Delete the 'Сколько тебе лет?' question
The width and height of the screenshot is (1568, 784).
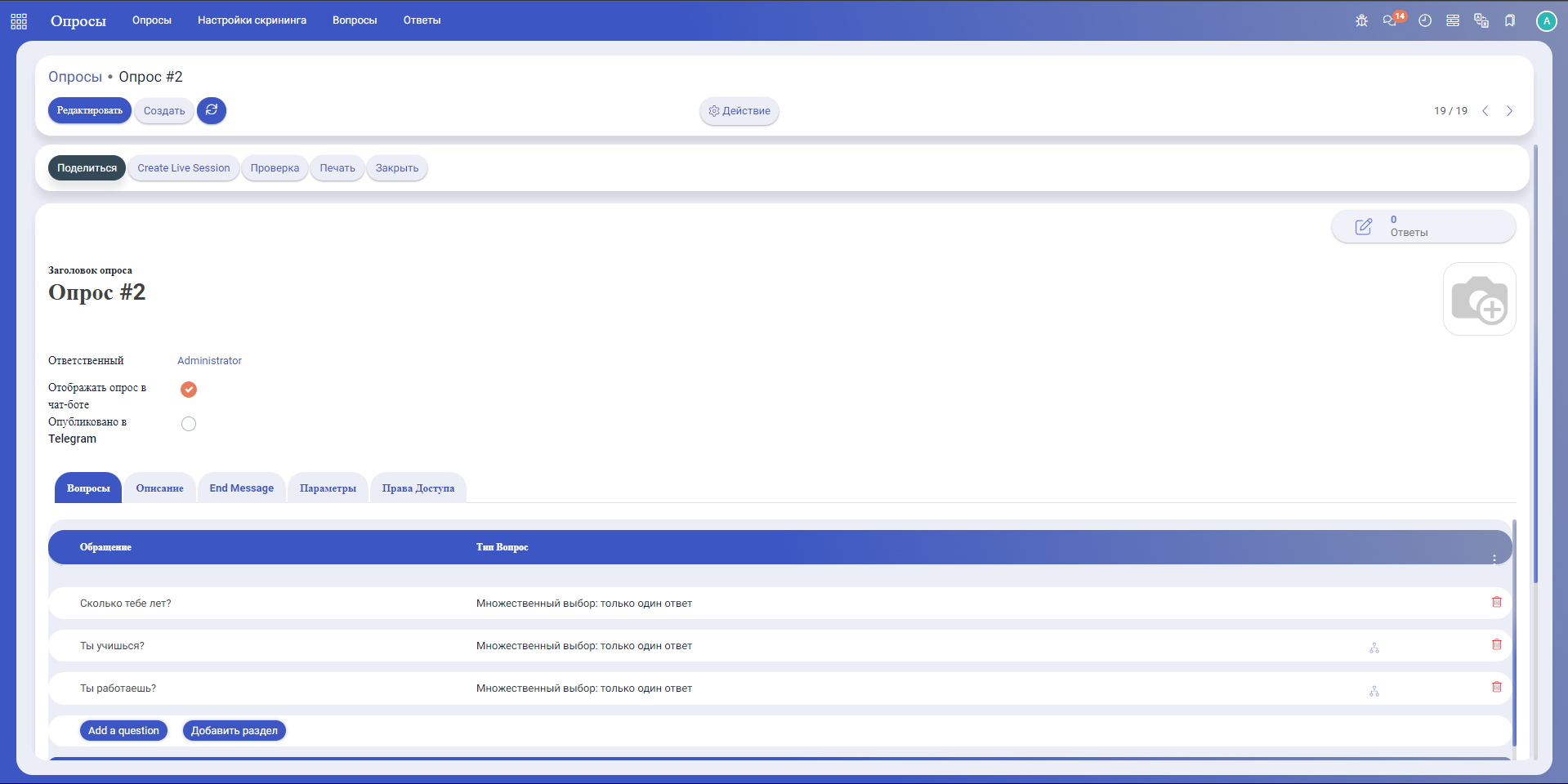click(x=1496, y=602)
